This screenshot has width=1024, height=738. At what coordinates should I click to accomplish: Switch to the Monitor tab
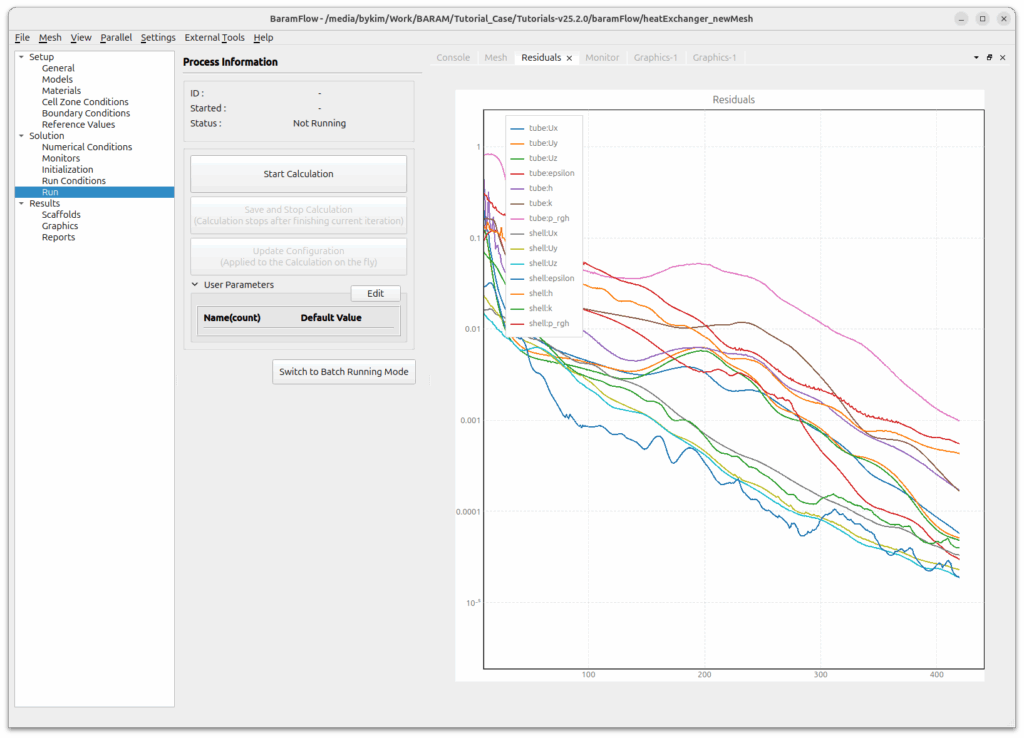tap(602, 57)
